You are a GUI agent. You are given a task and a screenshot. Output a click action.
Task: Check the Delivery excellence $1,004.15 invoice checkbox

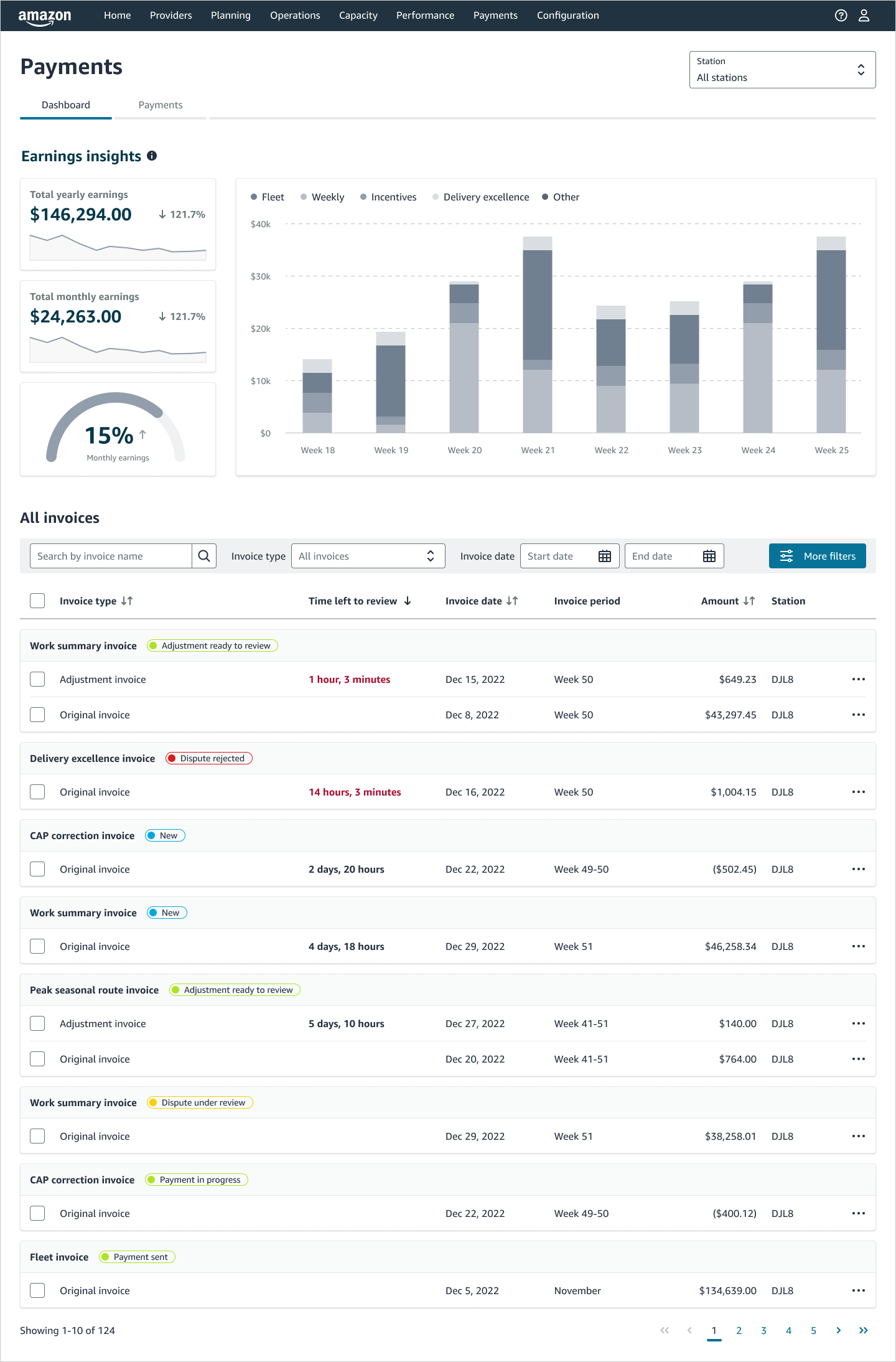coord(37,792)
